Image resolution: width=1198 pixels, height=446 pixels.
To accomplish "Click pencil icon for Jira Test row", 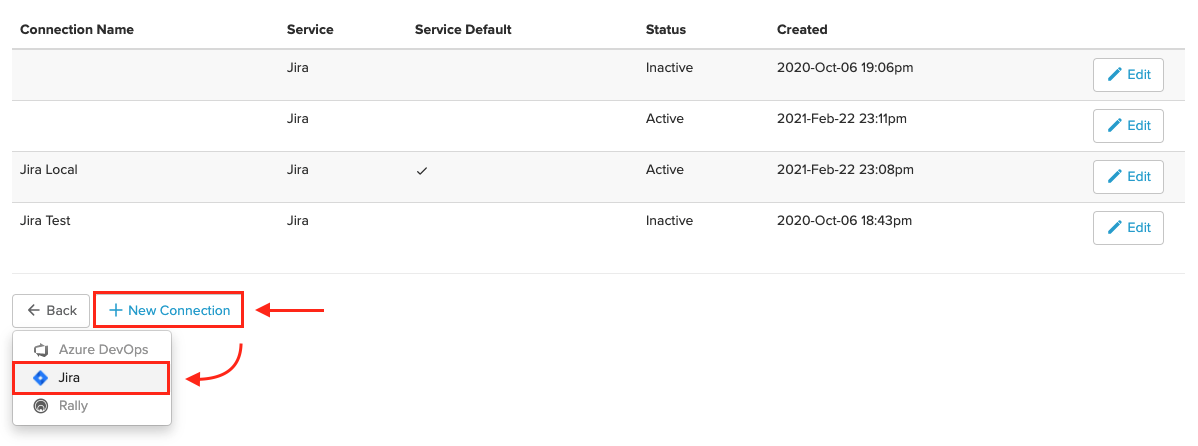I will tap(1115, 228).
